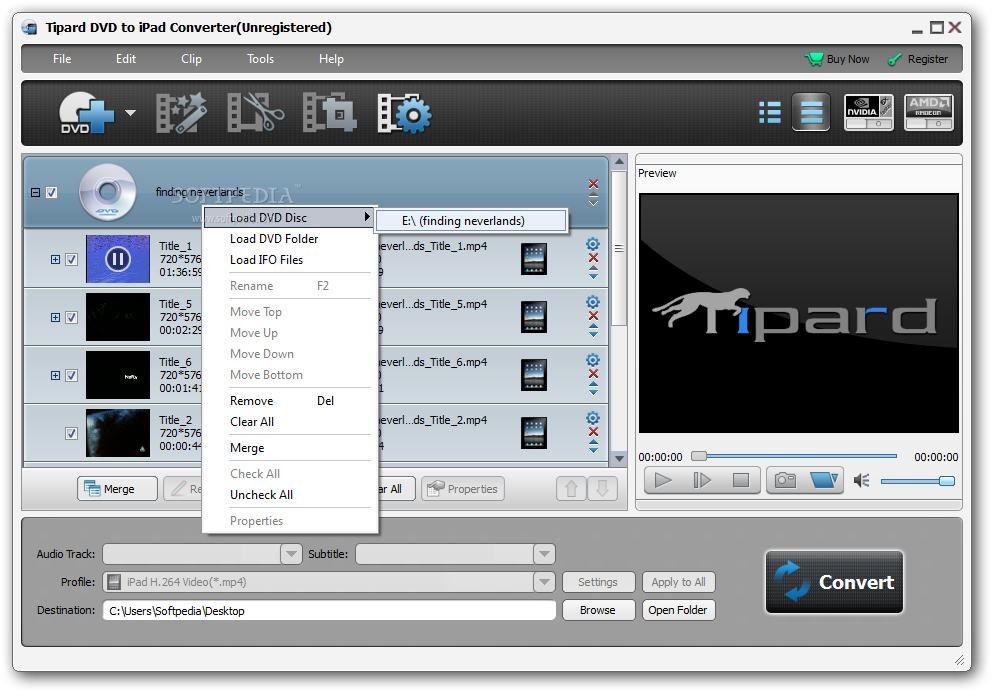Open the video Effect tool
The width and height of the screenshot is (992, 692).
click(x=182, y=113)
